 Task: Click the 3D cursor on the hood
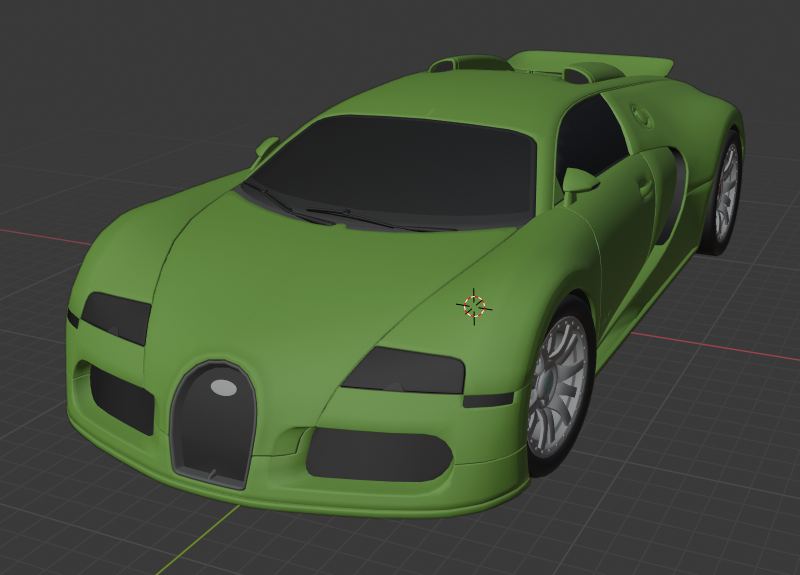(x=474, y=307)
